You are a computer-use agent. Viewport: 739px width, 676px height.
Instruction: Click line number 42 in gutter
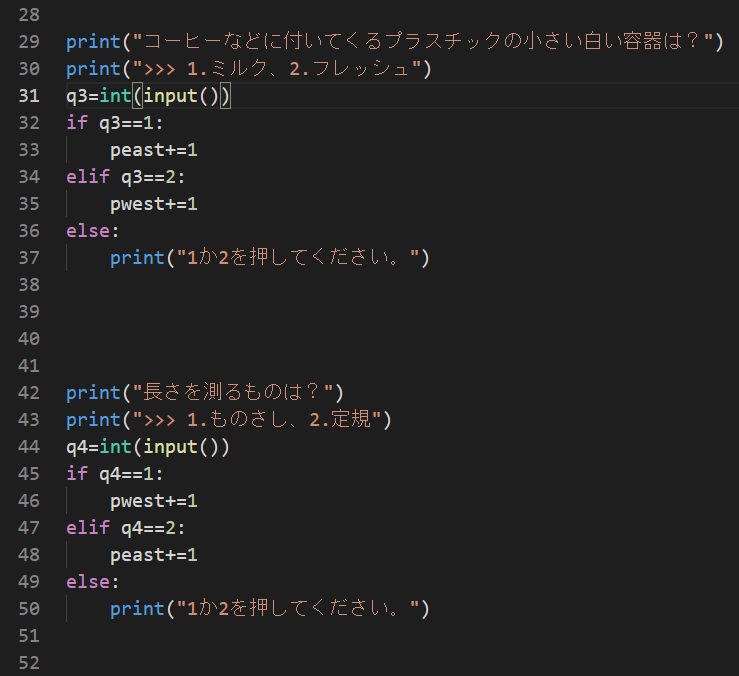pos(29,392)
